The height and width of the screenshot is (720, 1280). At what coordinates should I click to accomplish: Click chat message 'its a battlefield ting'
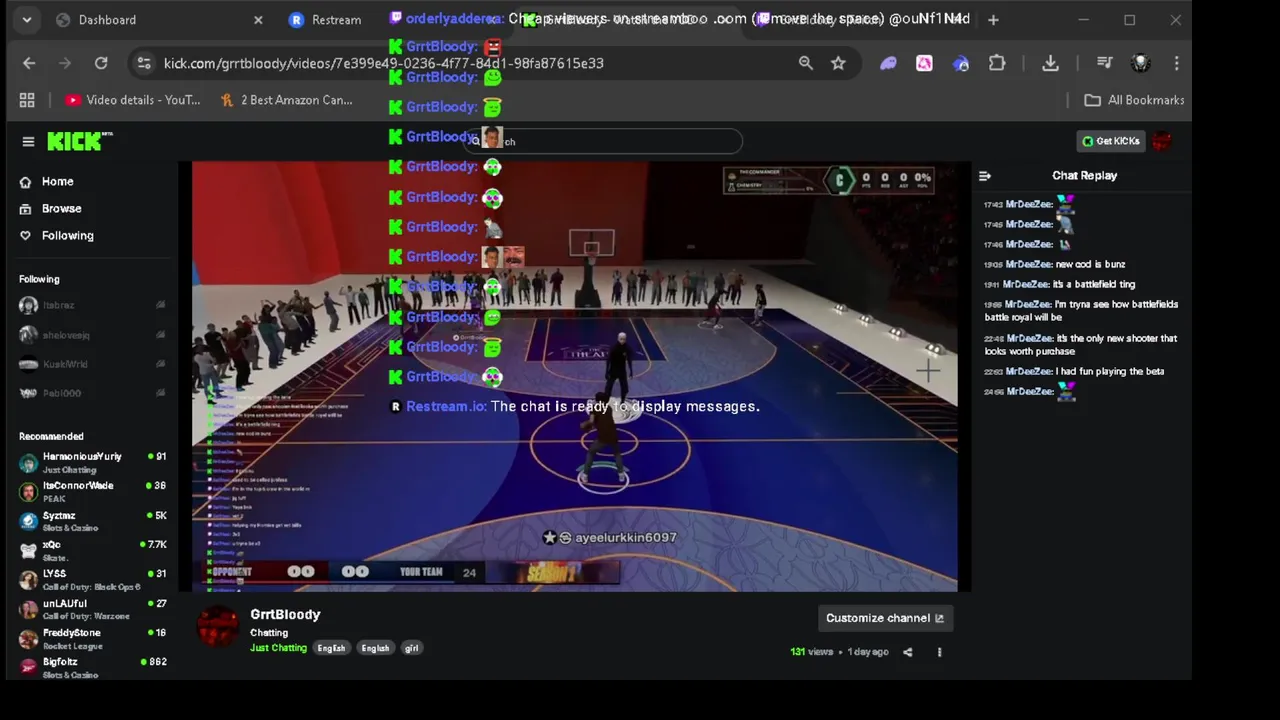[x=1094, y=284]
